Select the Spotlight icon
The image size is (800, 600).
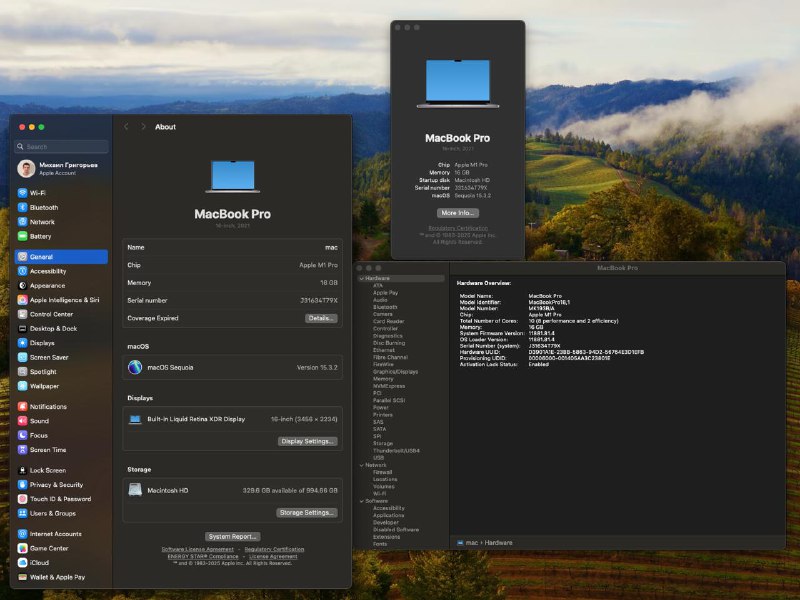coord(22,371)
